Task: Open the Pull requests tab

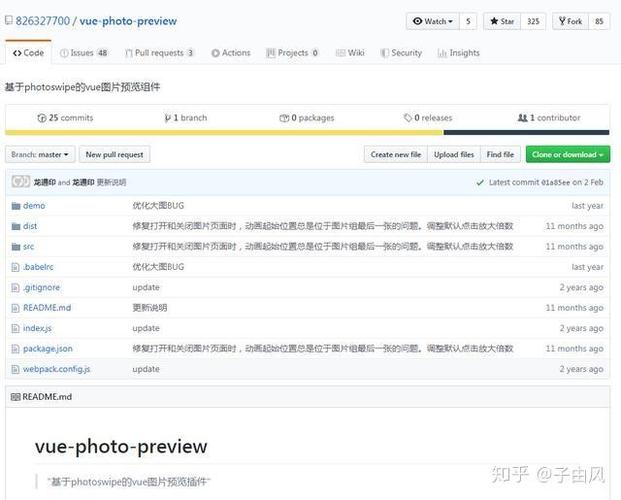Action: point(159,53)
